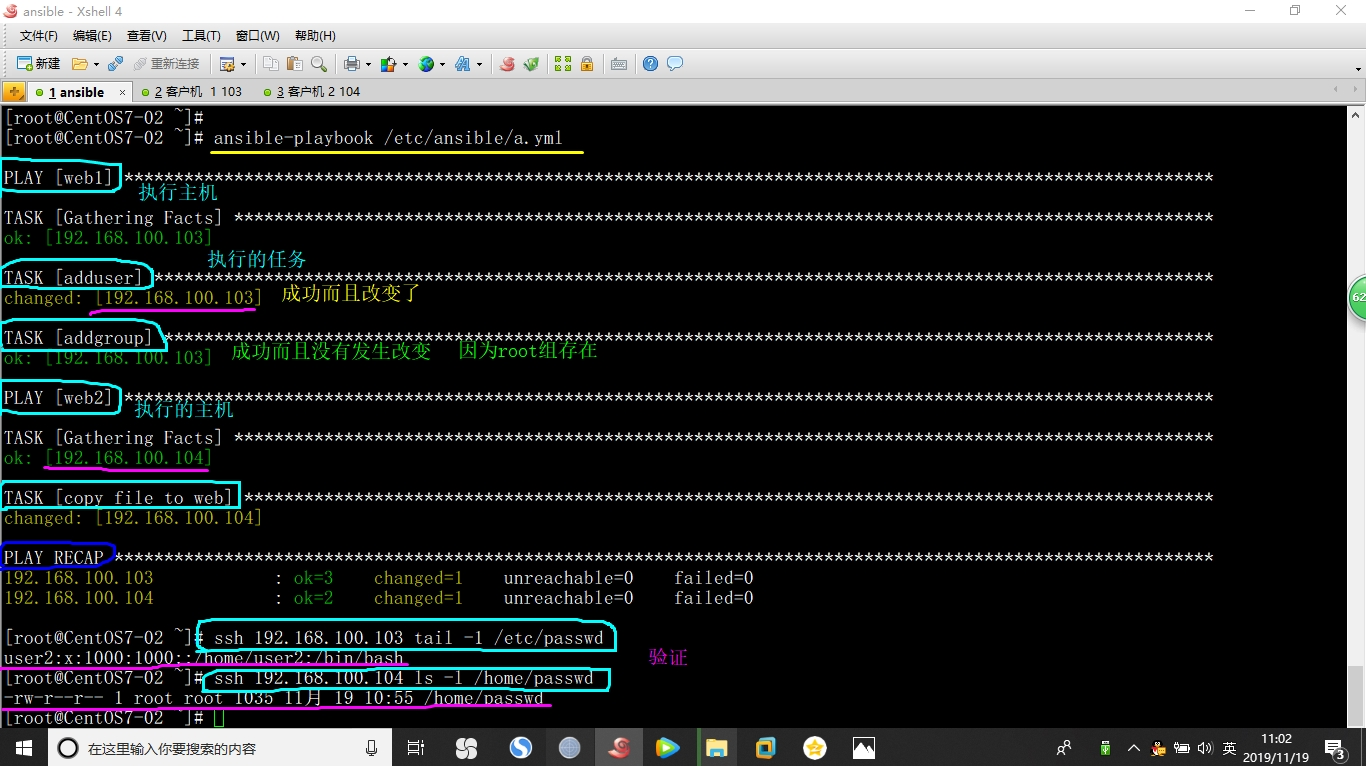Open the 查看(V) menu
Image resolution: width=1366 pixels, height=766 pixels.
[146, 36]
